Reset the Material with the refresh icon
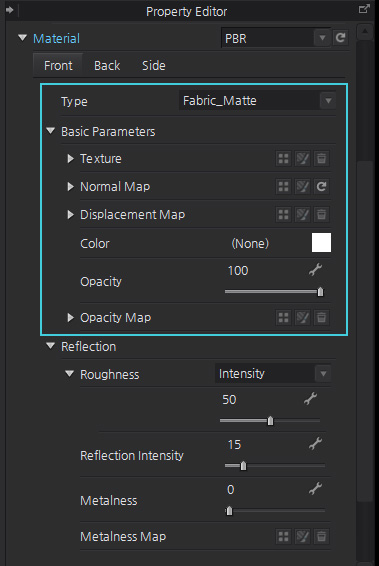 [340, 38]
